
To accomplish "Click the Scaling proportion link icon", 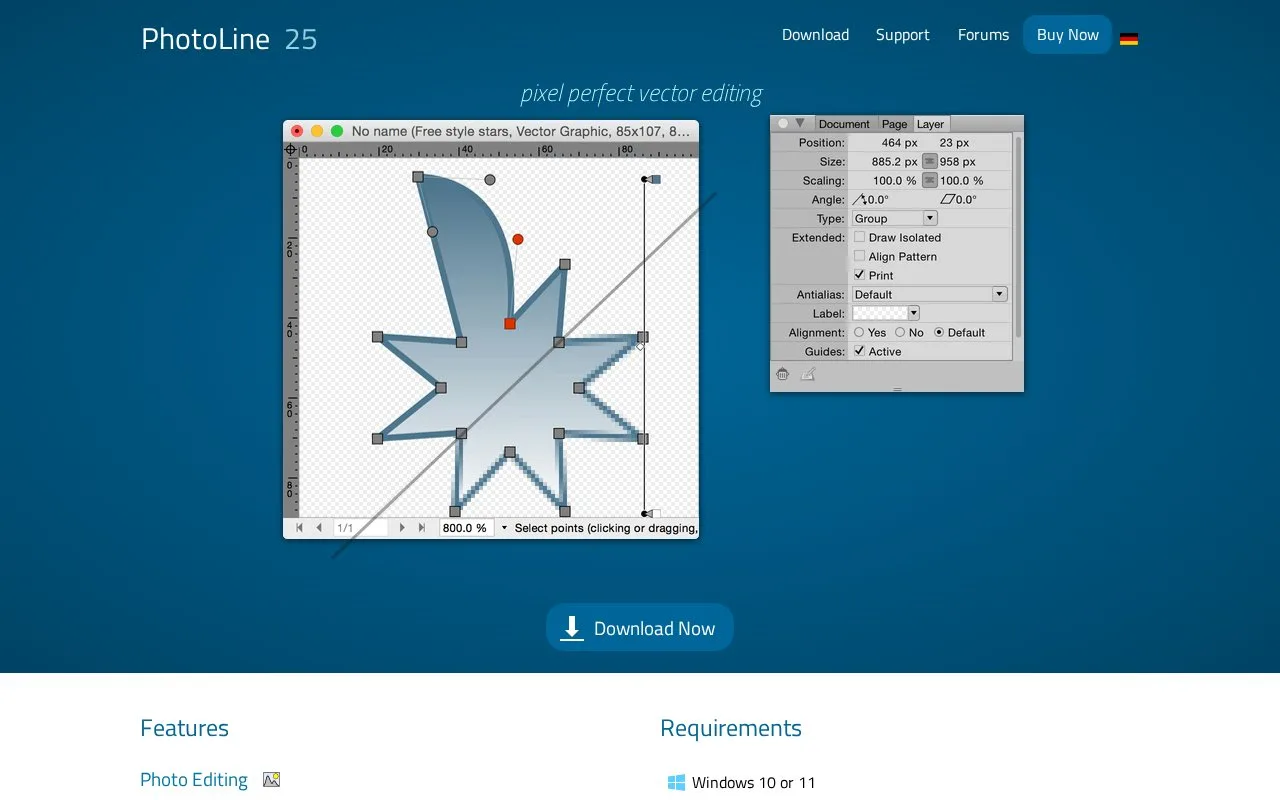I will tap(929, 180).
